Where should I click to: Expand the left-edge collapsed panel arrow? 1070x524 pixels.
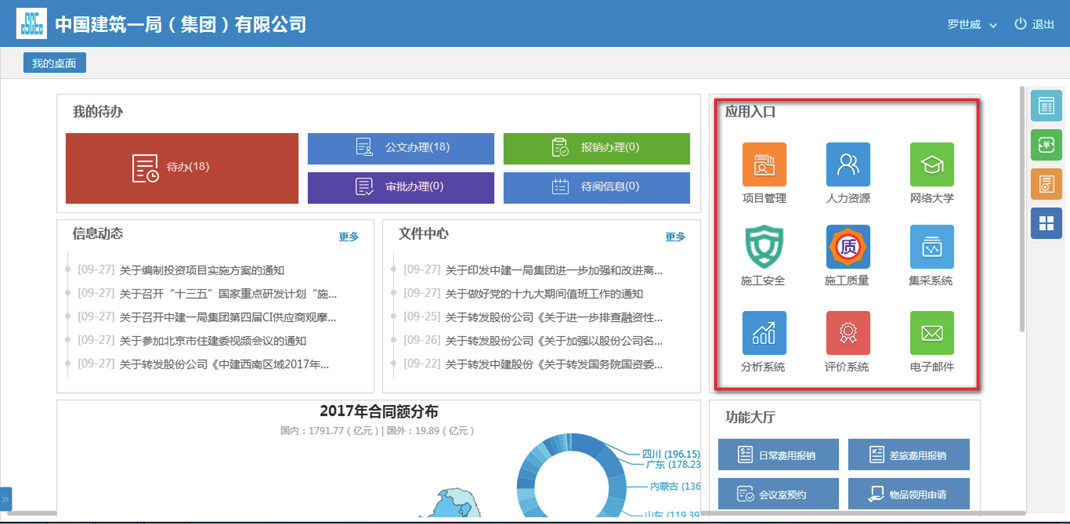point(5,498)
